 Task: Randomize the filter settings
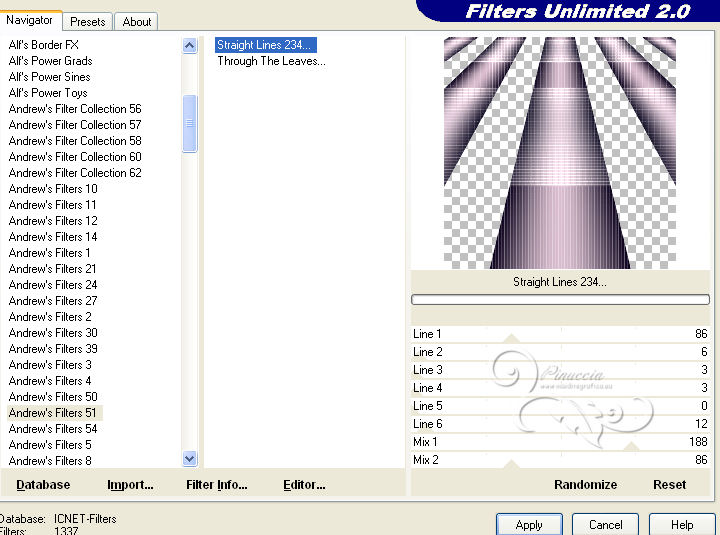coord(585,485)
